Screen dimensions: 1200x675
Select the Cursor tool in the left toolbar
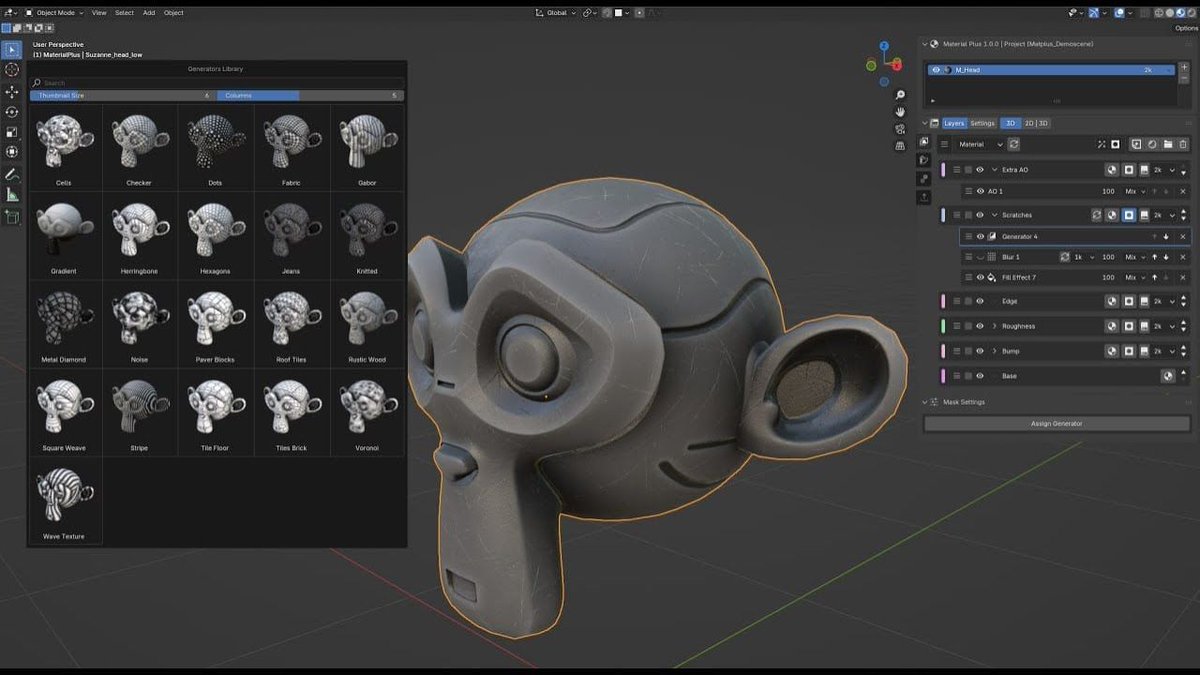point(12,70)
